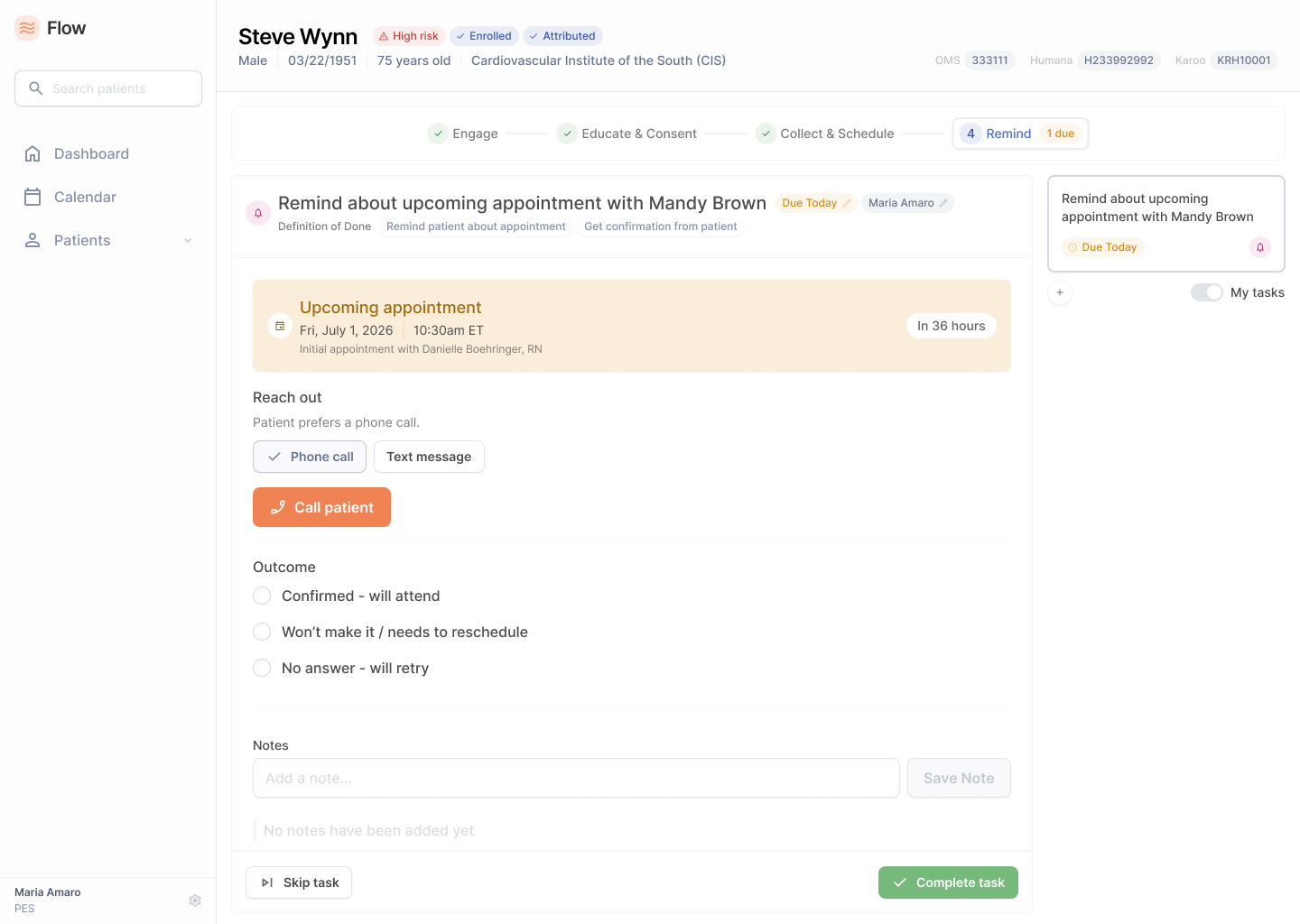Screen dimensions: 1300x924
Task: Open settings gear next to Maria Amaro
Action: point(195,901)
